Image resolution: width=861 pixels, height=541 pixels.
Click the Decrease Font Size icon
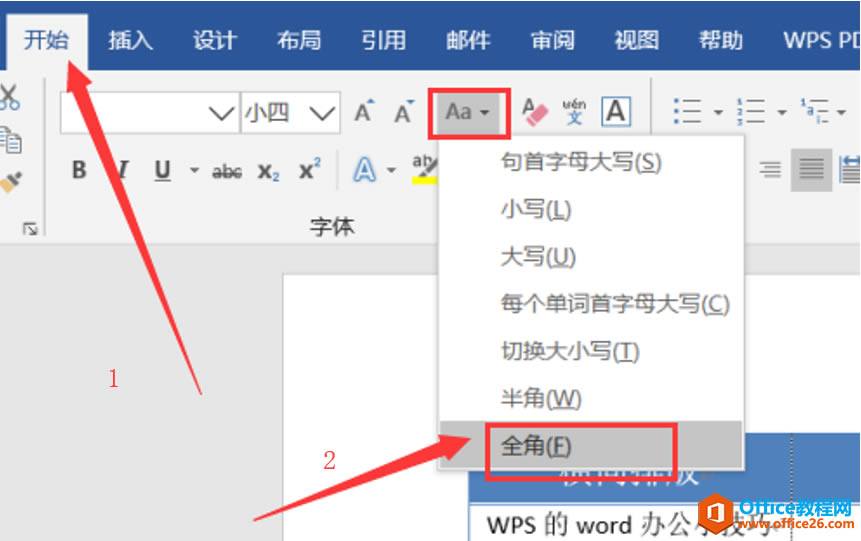coord(404,112)
